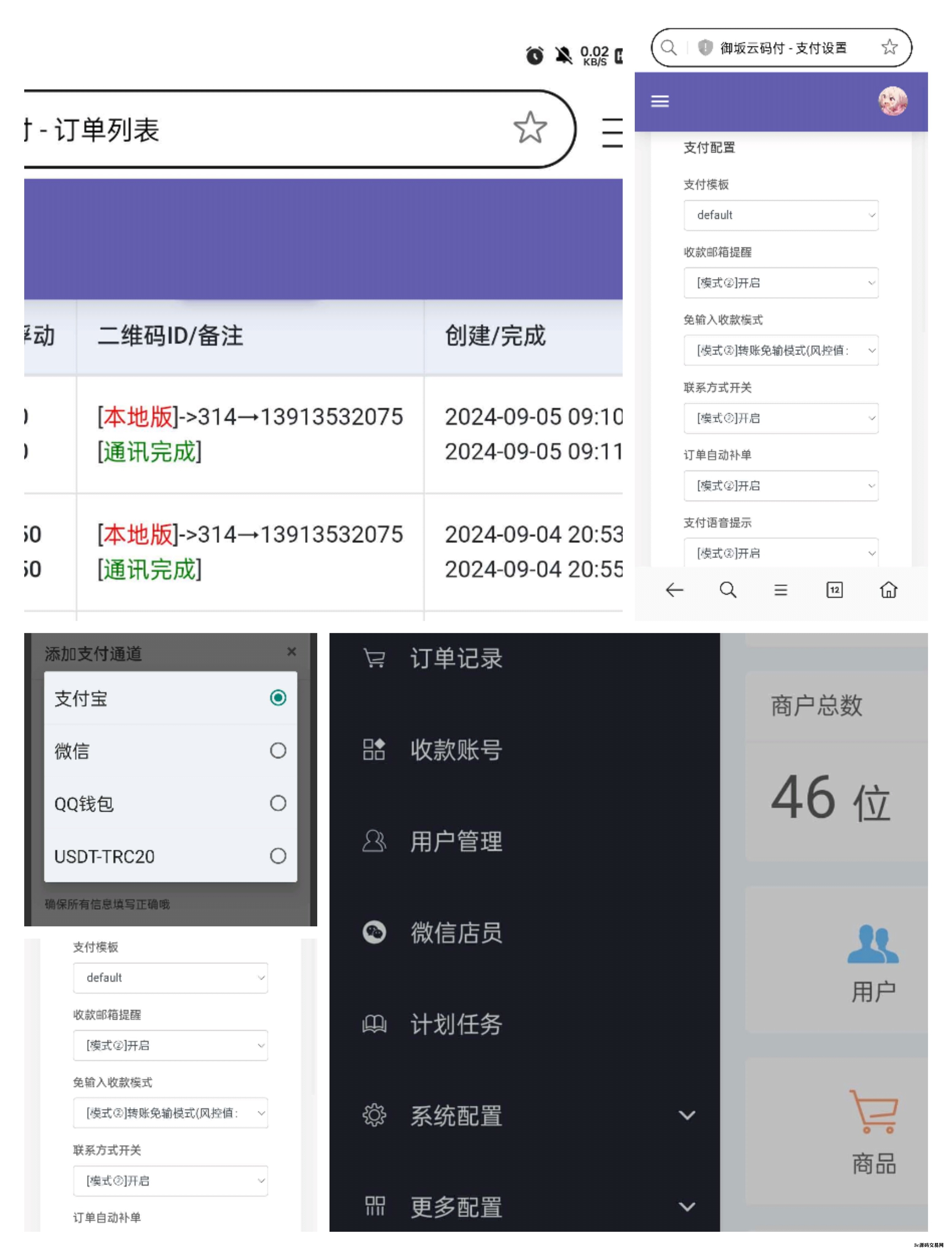
Task: Bookmark the payment settings page with the star
Action: [889, 47]
